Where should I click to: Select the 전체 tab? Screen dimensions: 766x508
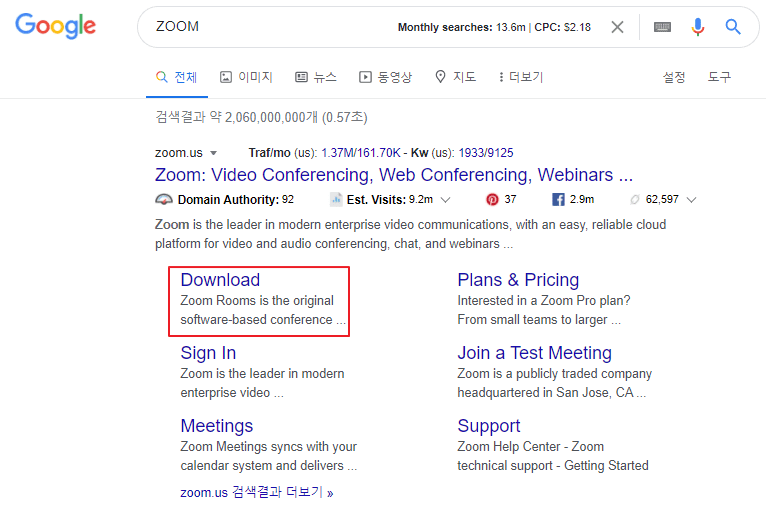176,77
